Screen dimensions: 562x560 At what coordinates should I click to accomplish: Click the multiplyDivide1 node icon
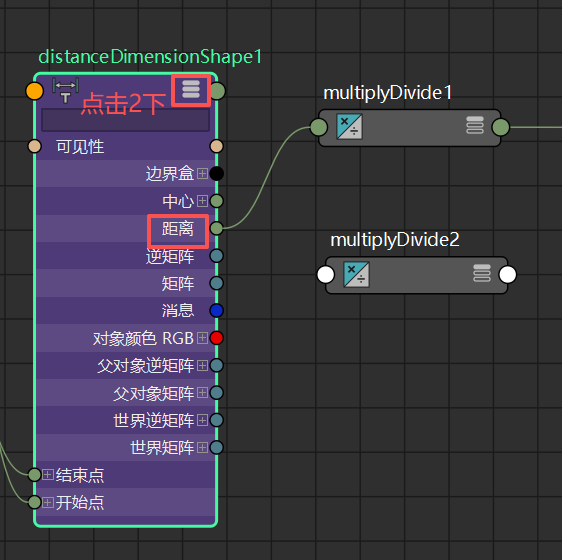[x=349, y=127]
